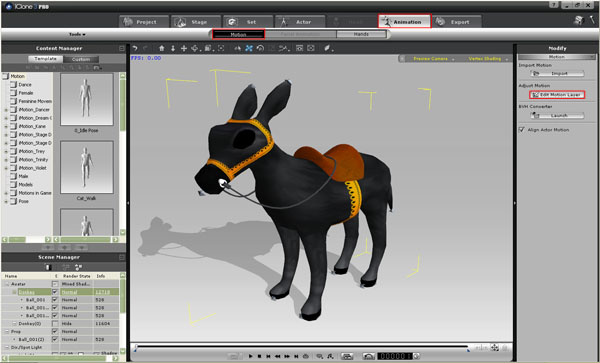
Task: Toggle the Ball_001(2) checkbox
Action: click(x=55, y=339)
